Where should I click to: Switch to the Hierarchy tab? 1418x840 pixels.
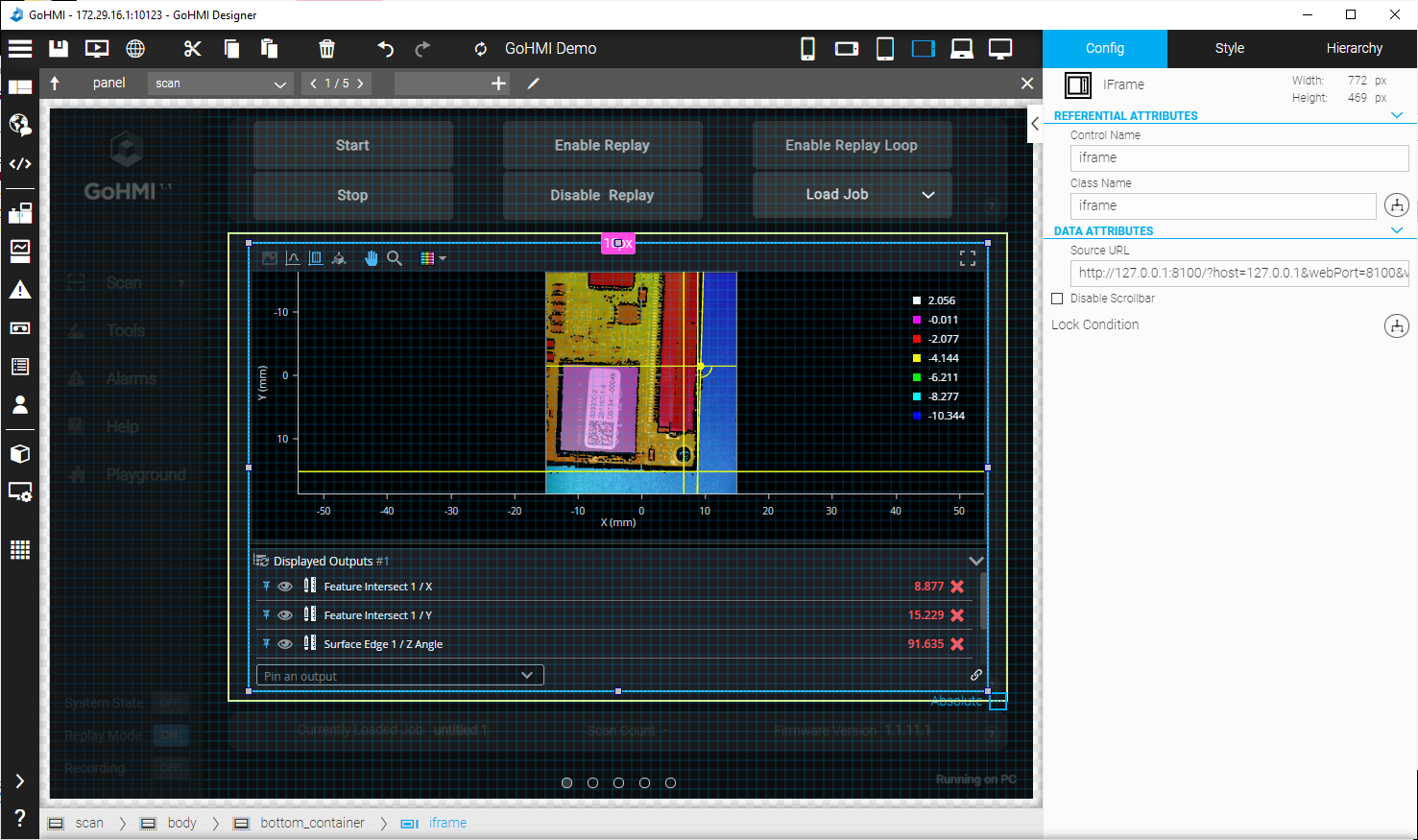pyautogui.click(x=1354, y=48)
